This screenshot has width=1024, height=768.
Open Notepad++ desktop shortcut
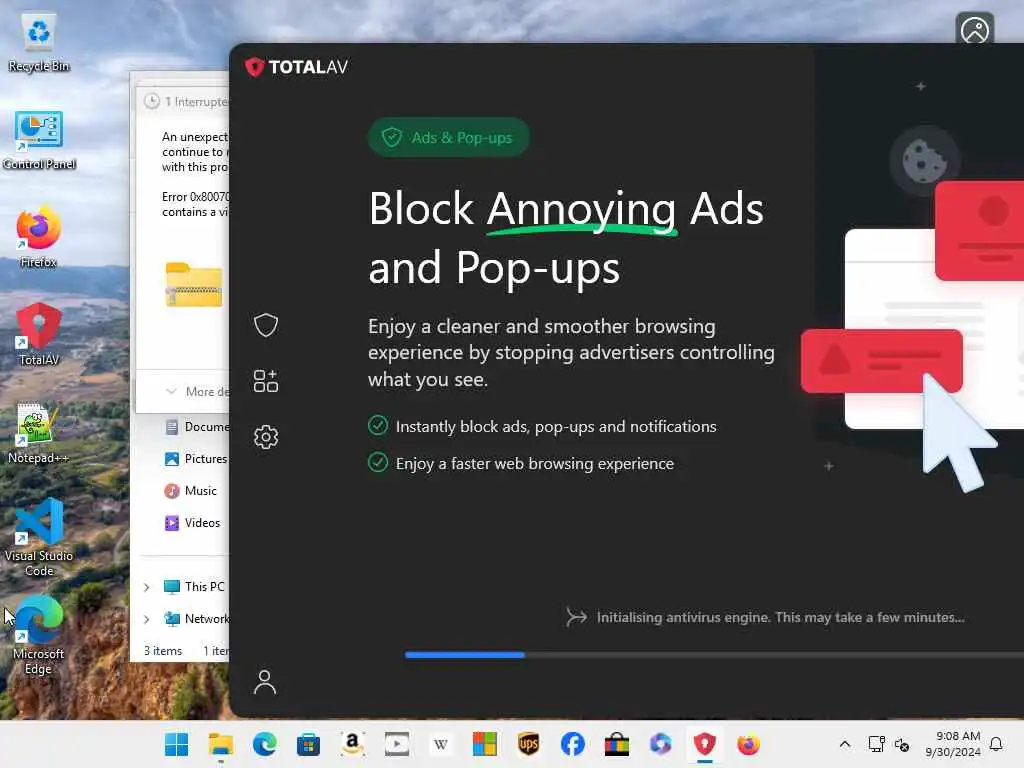click(39, 434)
